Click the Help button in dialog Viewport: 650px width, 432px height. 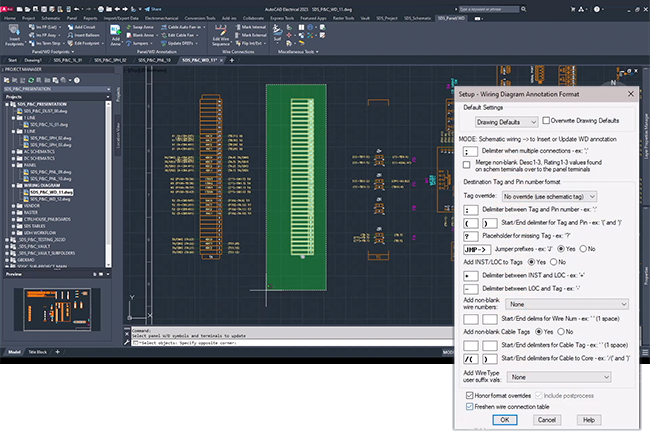pyautogui.click(x=588, y=420)
